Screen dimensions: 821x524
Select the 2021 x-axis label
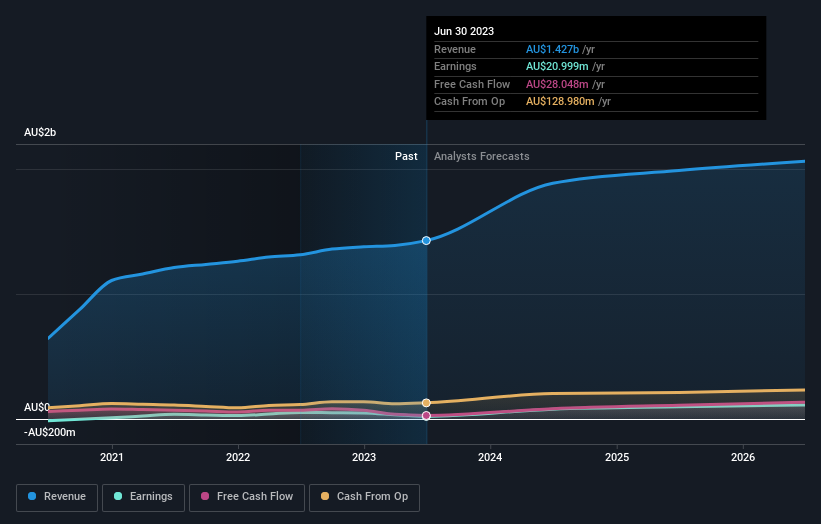click(112, 457)
